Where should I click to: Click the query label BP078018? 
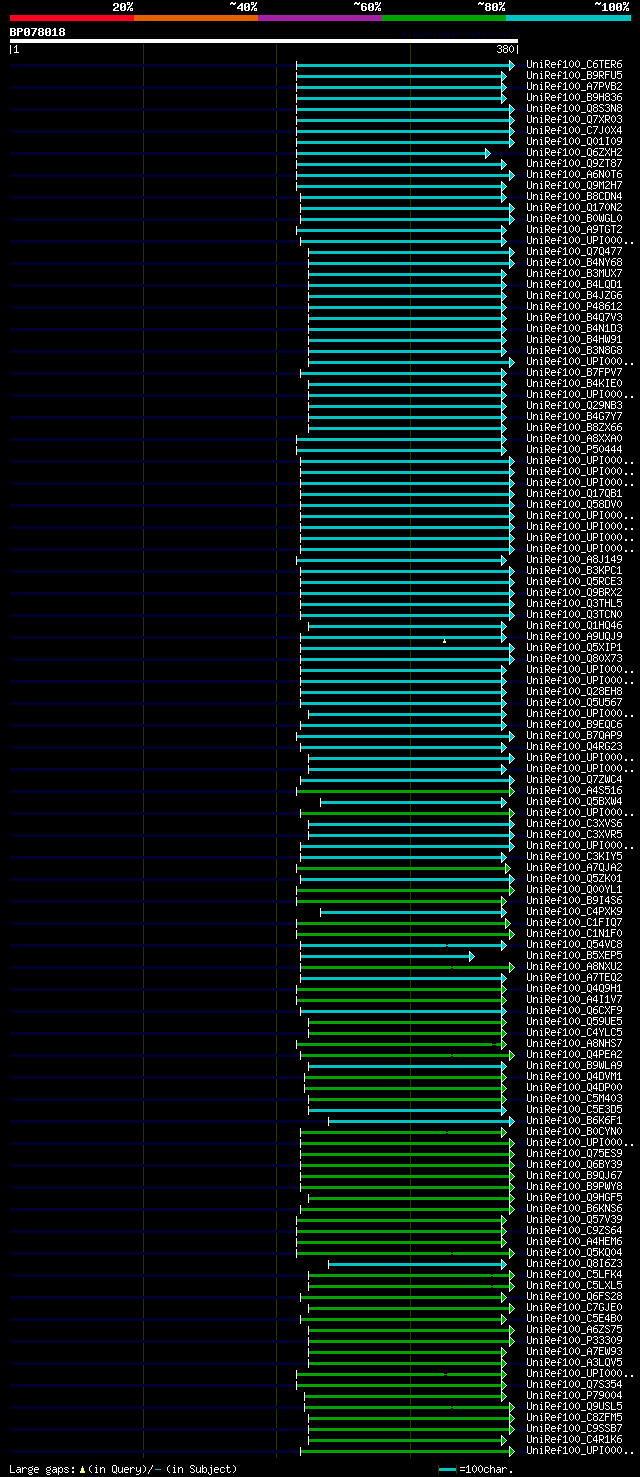click(x=38, y=32)
